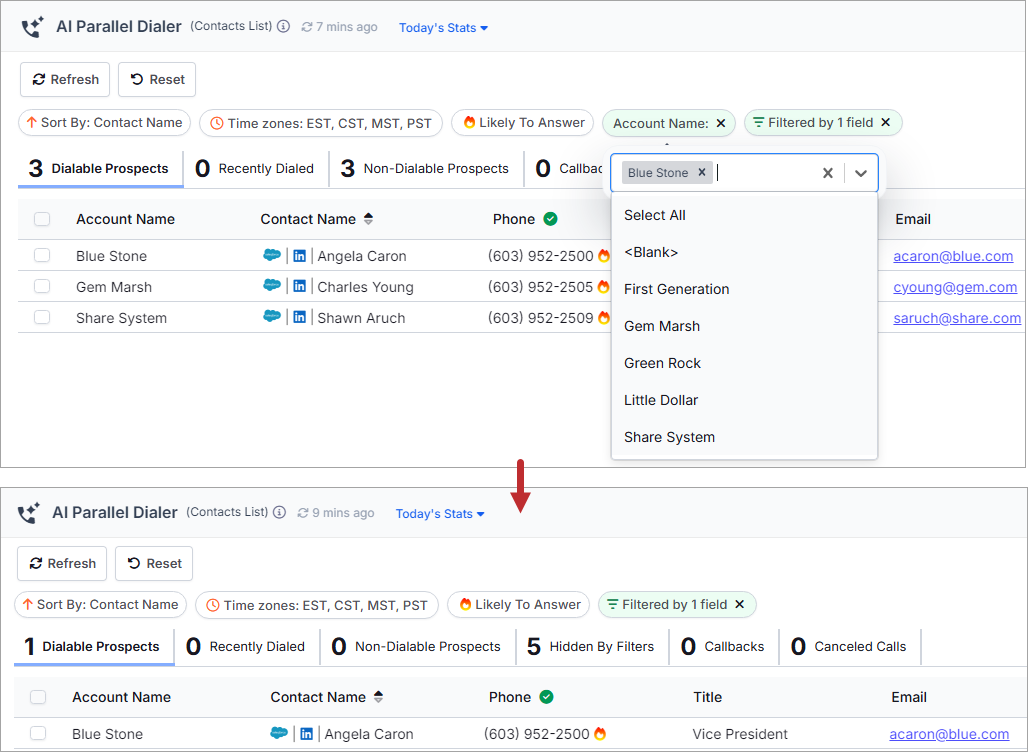Image resolution: width=1028 pixels, height=752 pixels.
Task: Open the 1 Dialable Prospects tab
Action: point(94,646)
